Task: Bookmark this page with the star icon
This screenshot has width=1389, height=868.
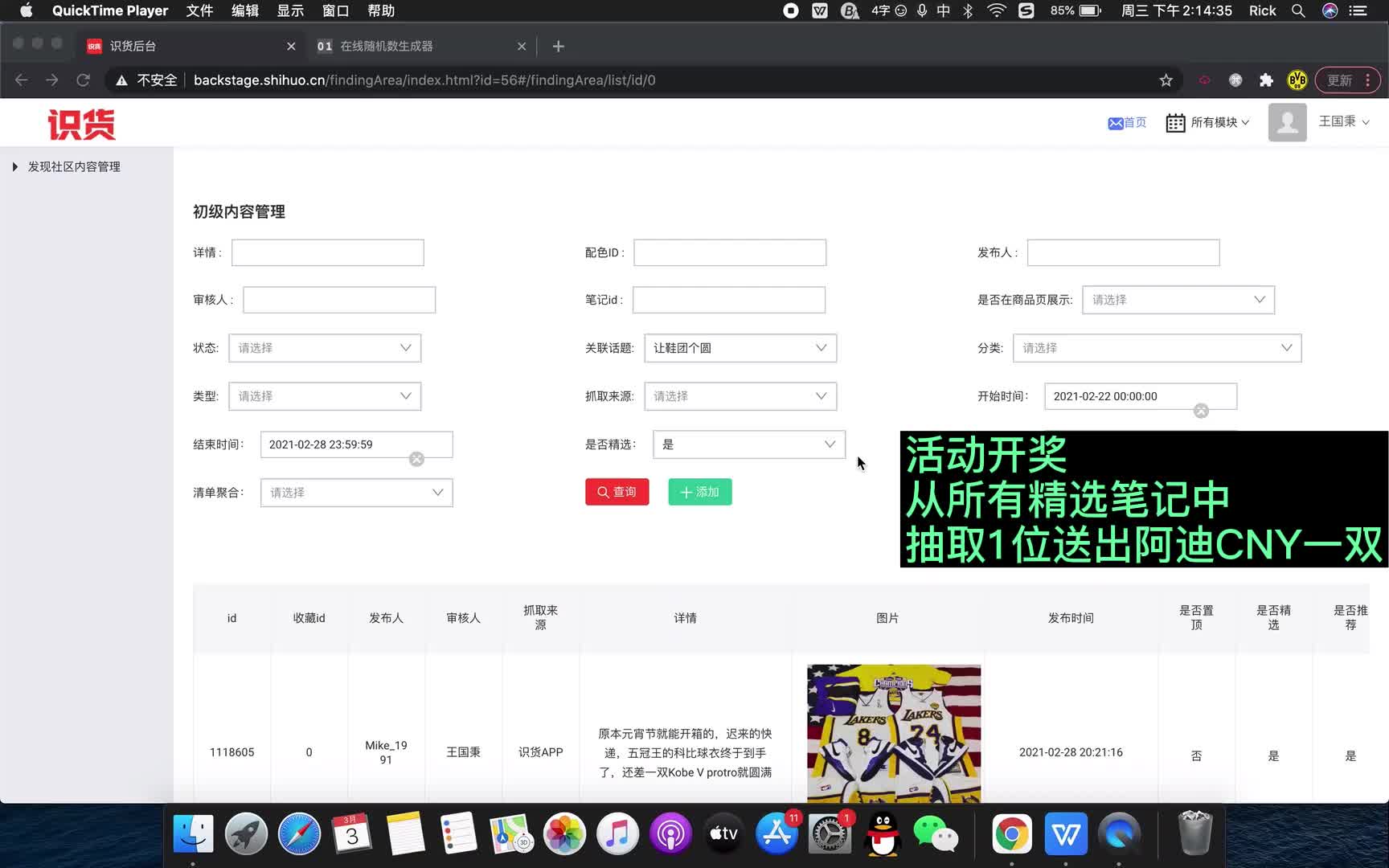Action: pyautogui.click(x=1166, y=80)
